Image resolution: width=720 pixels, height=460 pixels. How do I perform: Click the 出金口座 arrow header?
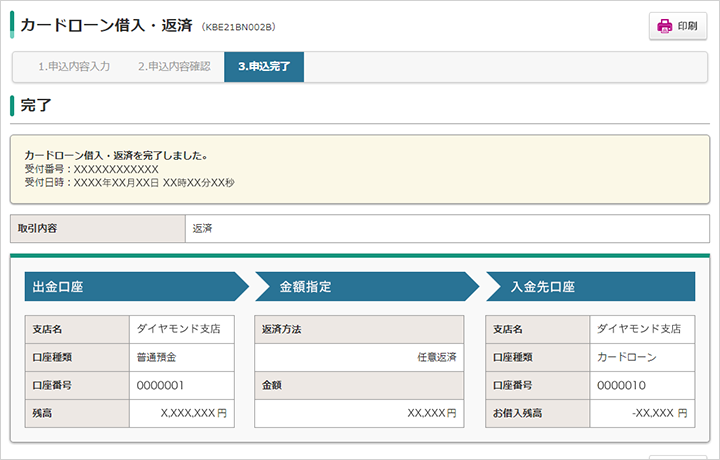pos(136,287)
